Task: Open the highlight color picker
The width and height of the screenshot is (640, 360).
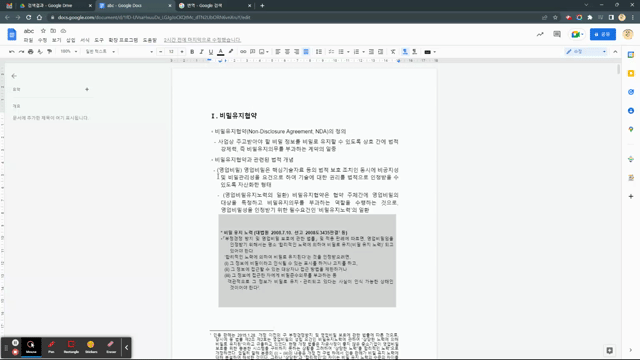Action: [231, 52]
